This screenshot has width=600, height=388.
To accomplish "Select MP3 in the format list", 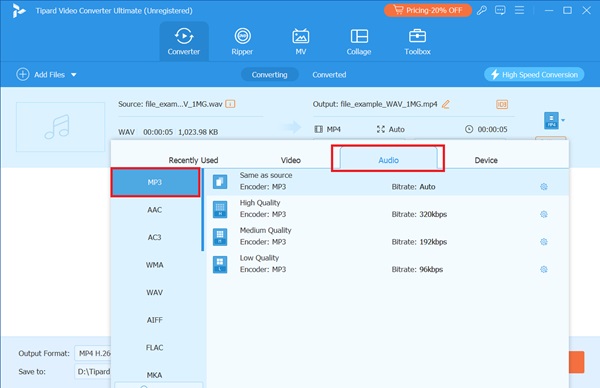I will click(x=155, y=182).
